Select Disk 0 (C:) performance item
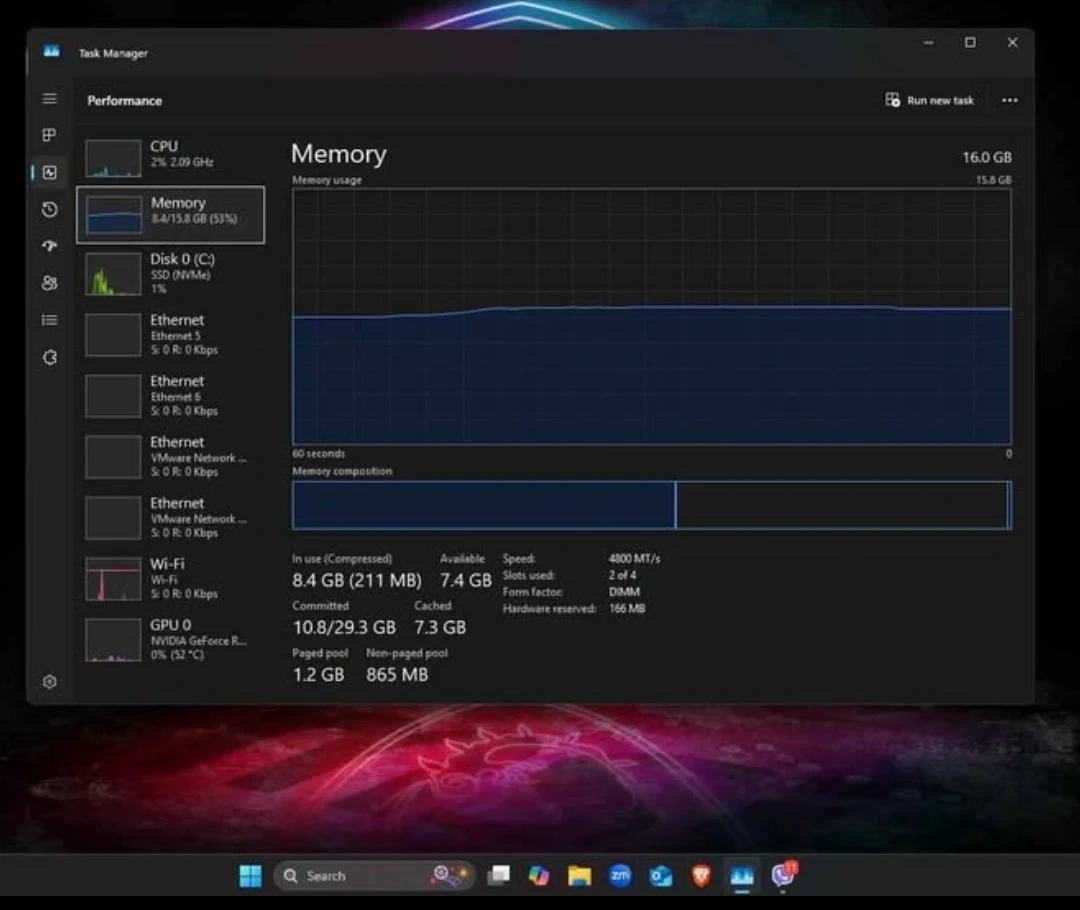The image size is (1080, 910). (170, 273)
